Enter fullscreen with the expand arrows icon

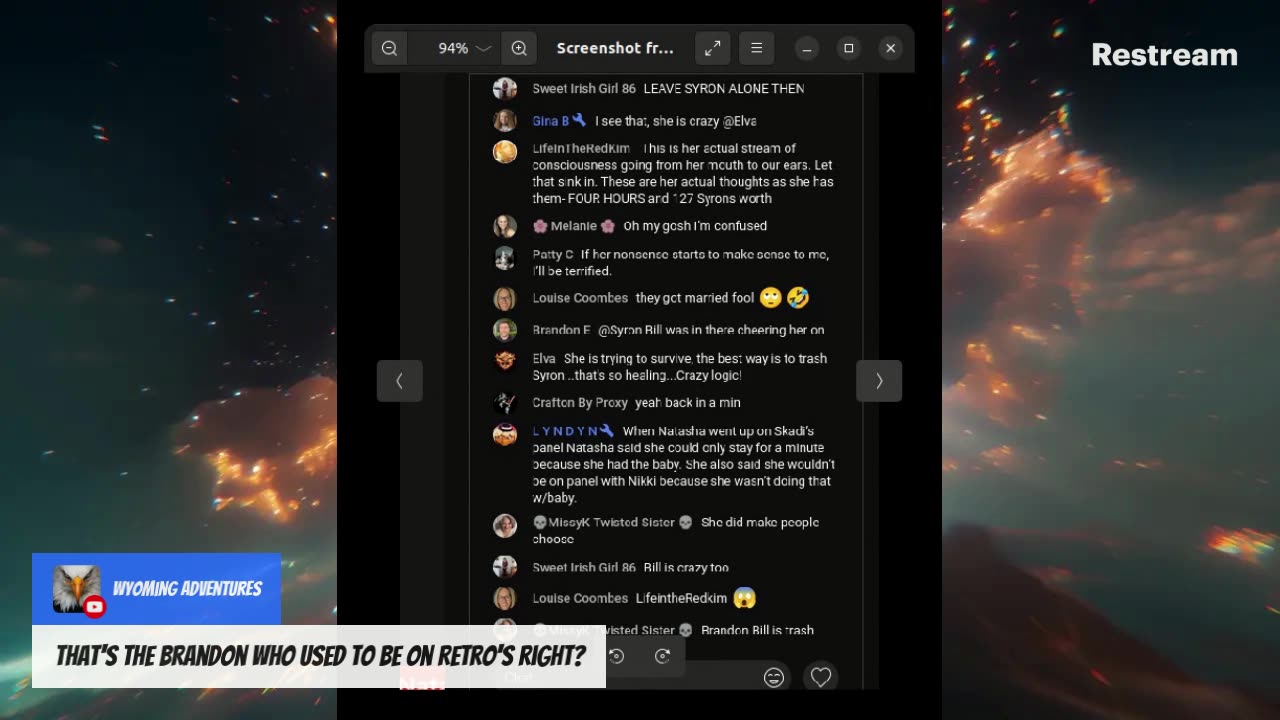[713, 48]
